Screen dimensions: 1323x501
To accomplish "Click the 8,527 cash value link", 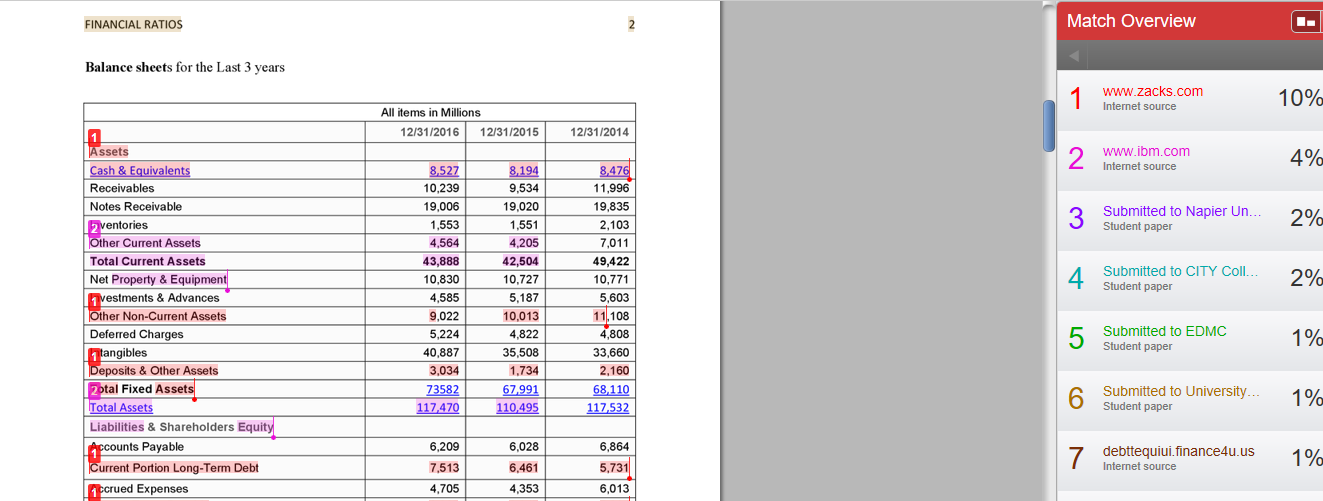I will [x=444, y=171].
